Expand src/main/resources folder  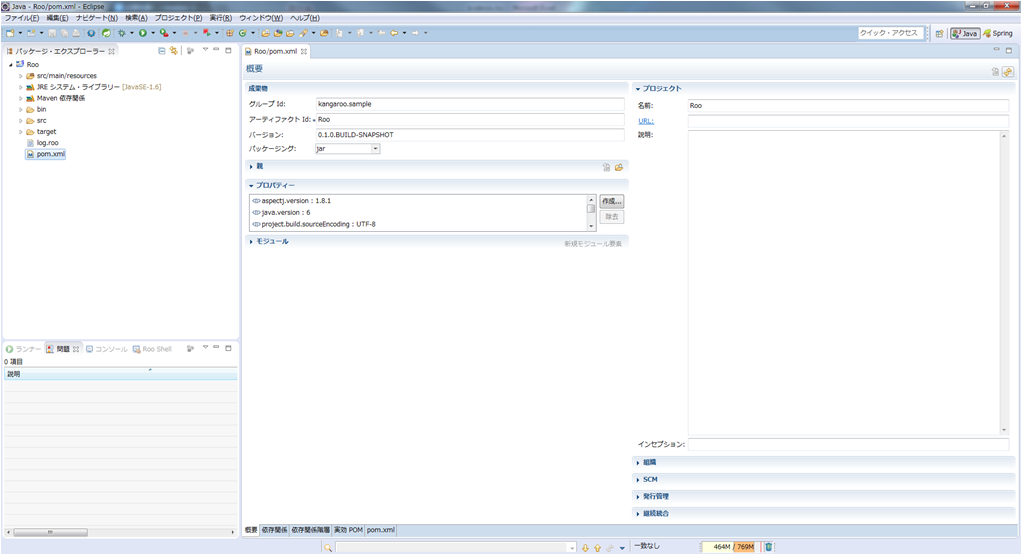pyautogui.click(x=20, y=76)
